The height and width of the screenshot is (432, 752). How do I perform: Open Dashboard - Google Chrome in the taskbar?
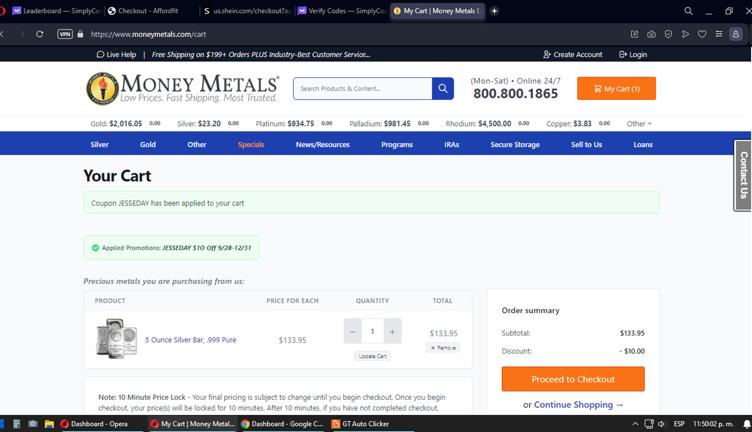pyautogui.click(x=282, y=424)
